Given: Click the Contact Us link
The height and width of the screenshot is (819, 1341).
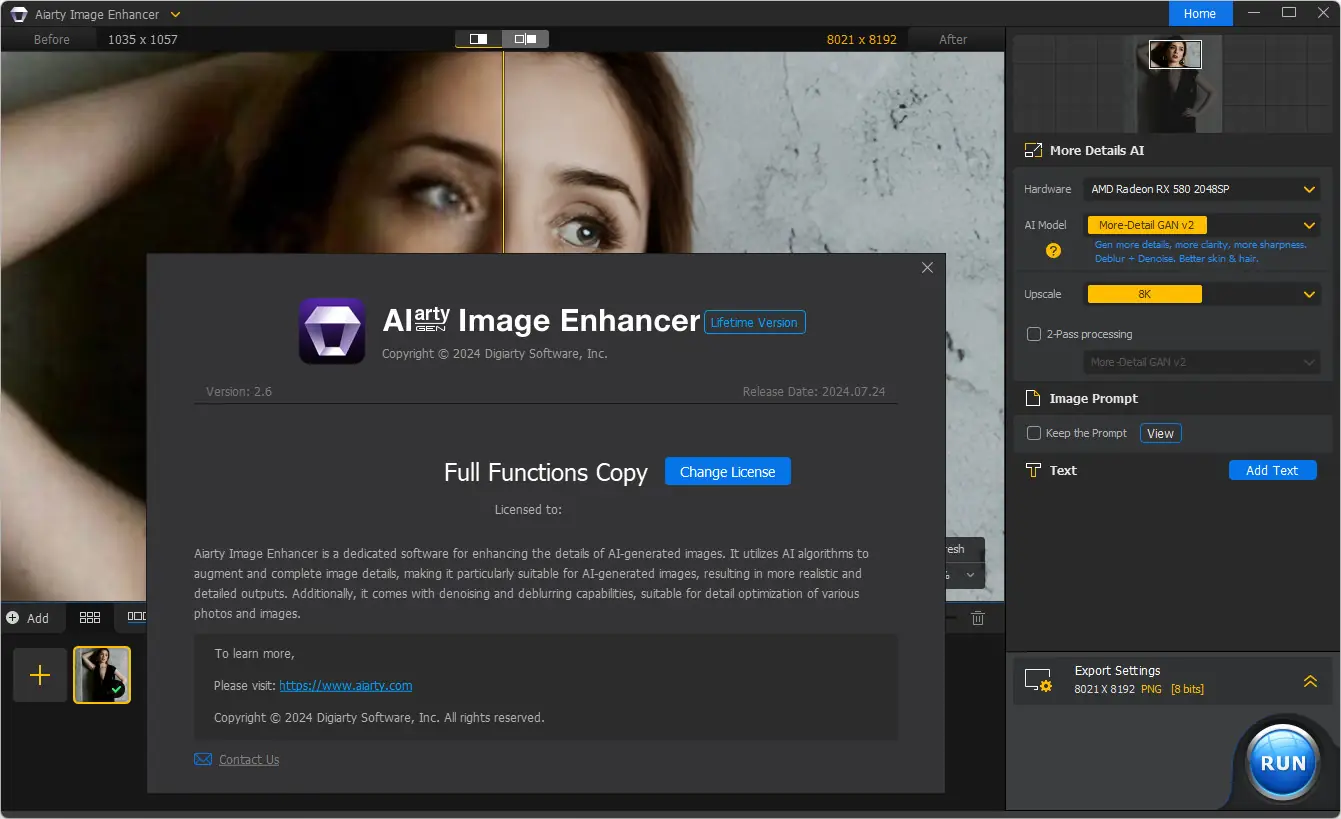Looking at the screenshot, I should (x=249, y=760).
